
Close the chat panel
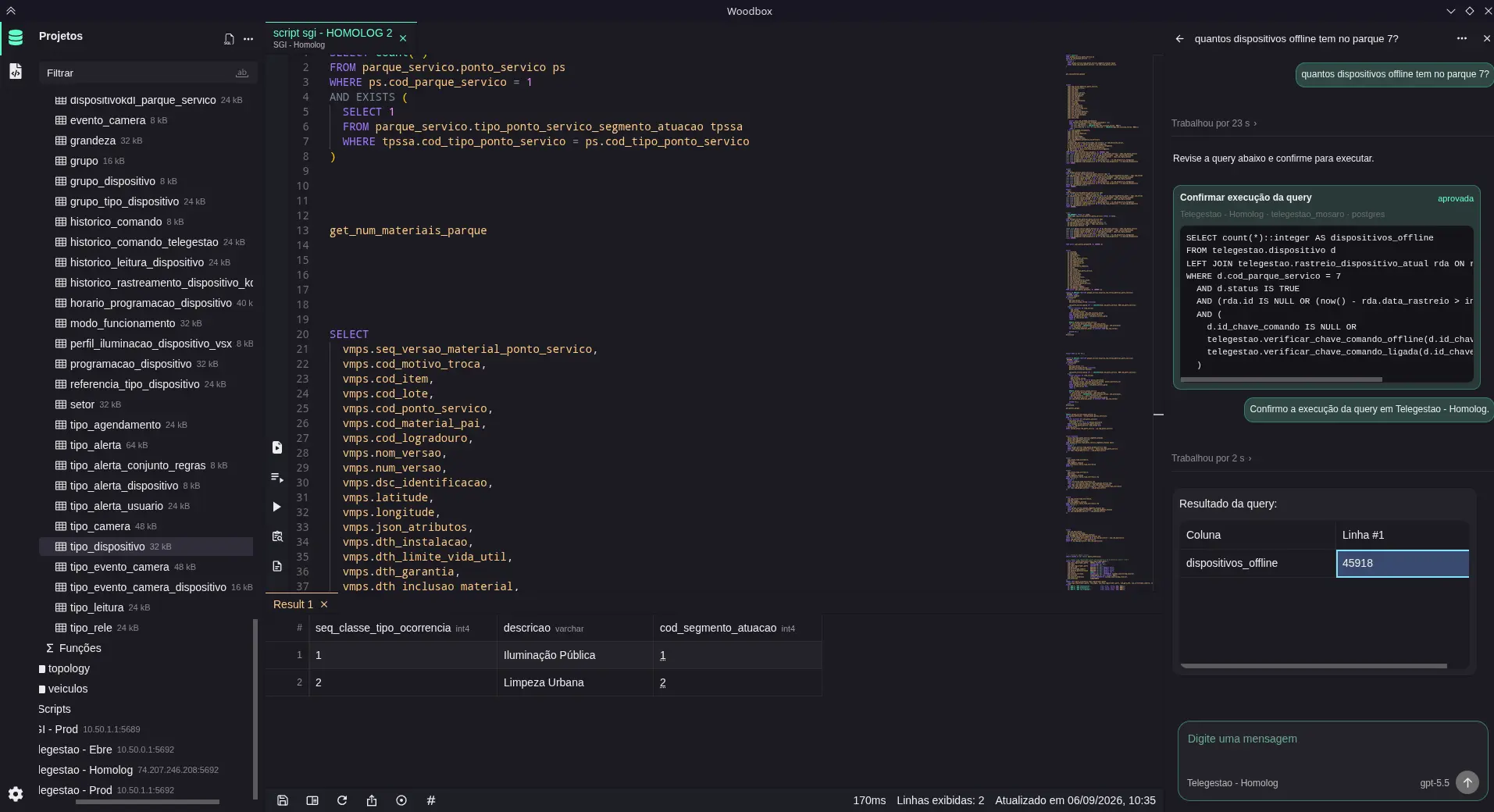click(x=1486, y=38)
